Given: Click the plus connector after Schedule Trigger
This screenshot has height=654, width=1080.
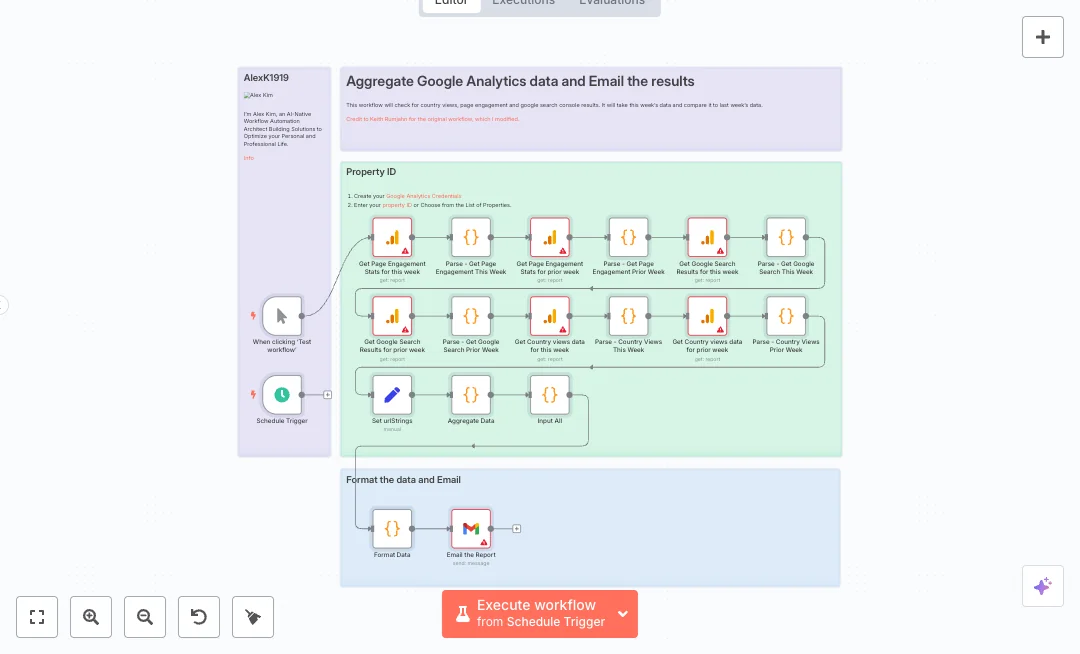Looking at the screenshot, I should pyautogui.click(x=328, y=395).
